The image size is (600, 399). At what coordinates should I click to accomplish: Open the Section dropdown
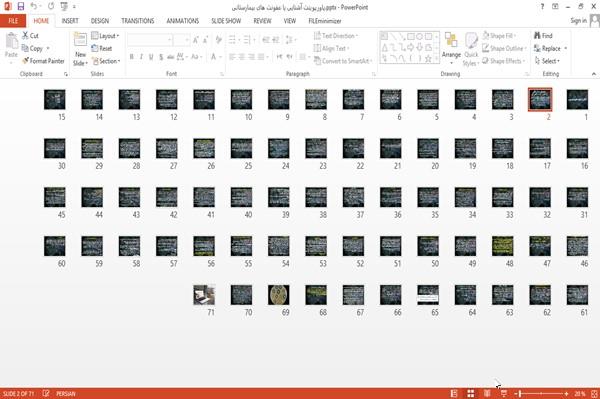[x=106, y=61]
